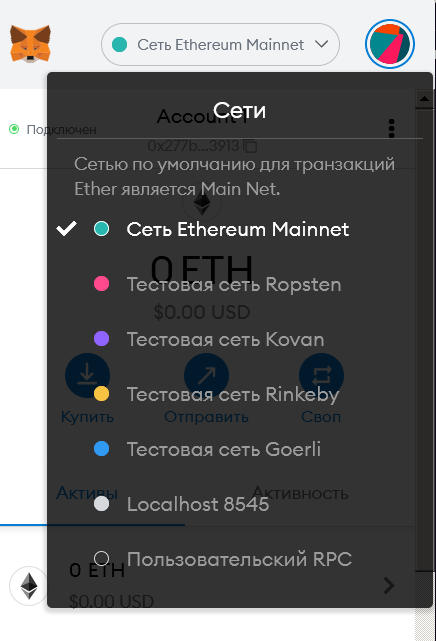436x641 pixels.
Task: Click the checkmark next to Ethereum Mainnet
Action: 66,229
